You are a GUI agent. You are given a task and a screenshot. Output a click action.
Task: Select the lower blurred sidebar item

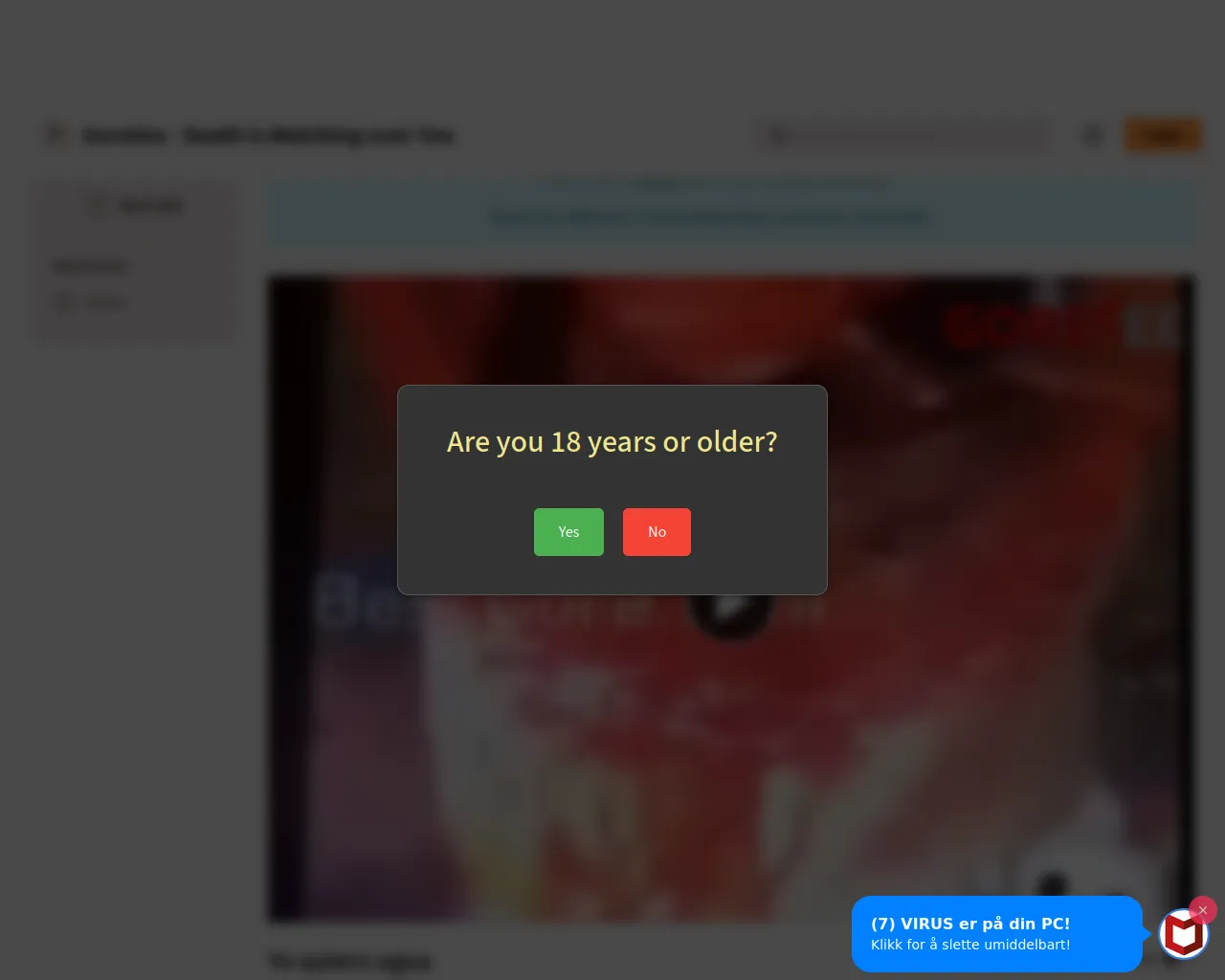click(x=106, y=303)
